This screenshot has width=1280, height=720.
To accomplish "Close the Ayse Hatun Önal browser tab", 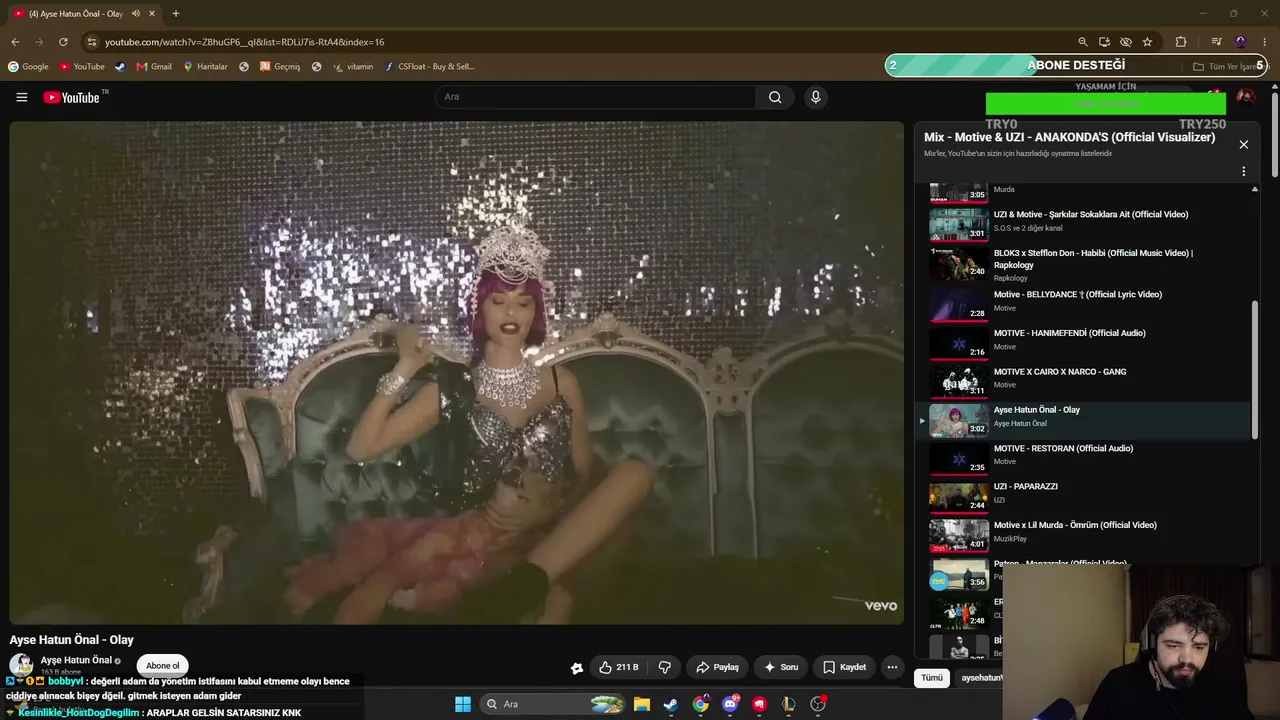I will tap(152, 14).
